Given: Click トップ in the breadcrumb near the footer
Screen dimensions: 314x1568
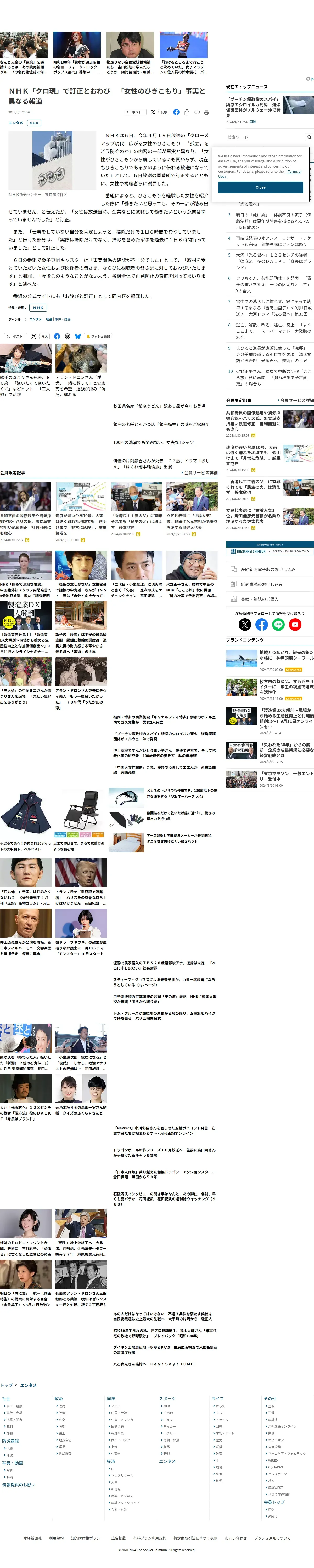Looking at the screenshot, I should point(6,1385).
